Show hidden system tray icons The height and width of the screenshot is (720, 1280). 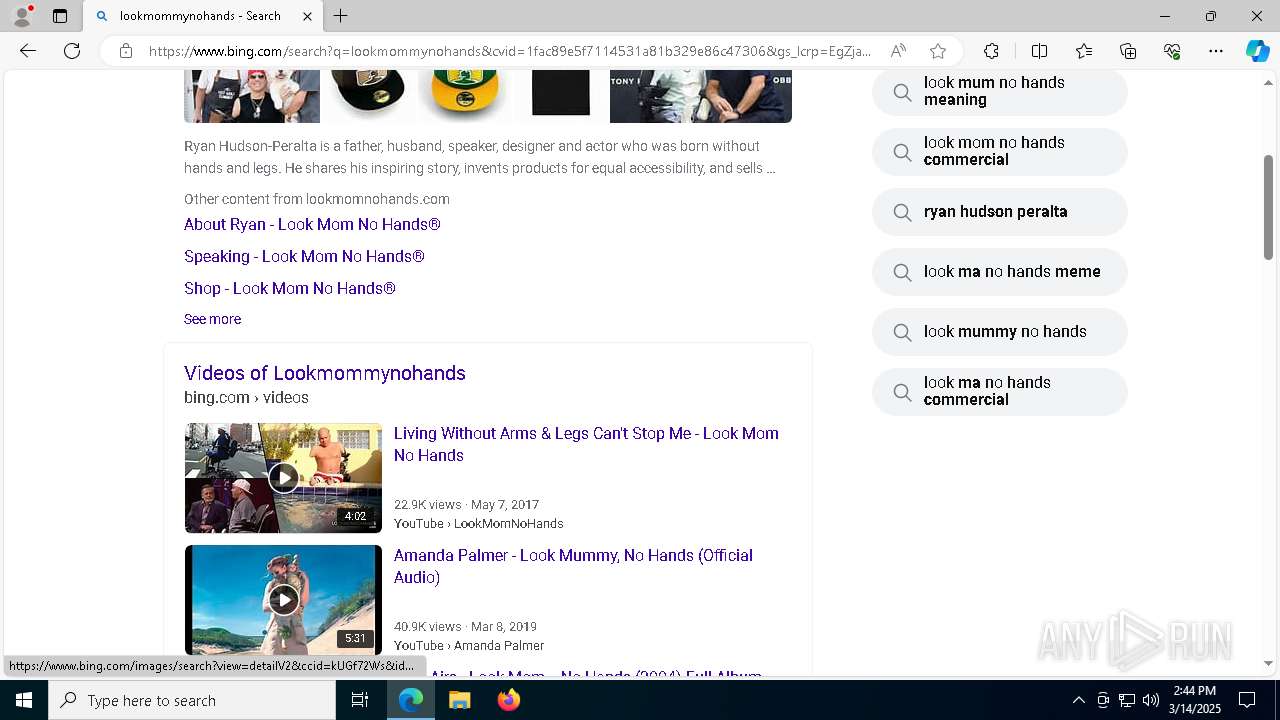click(x=1078, y=700)
